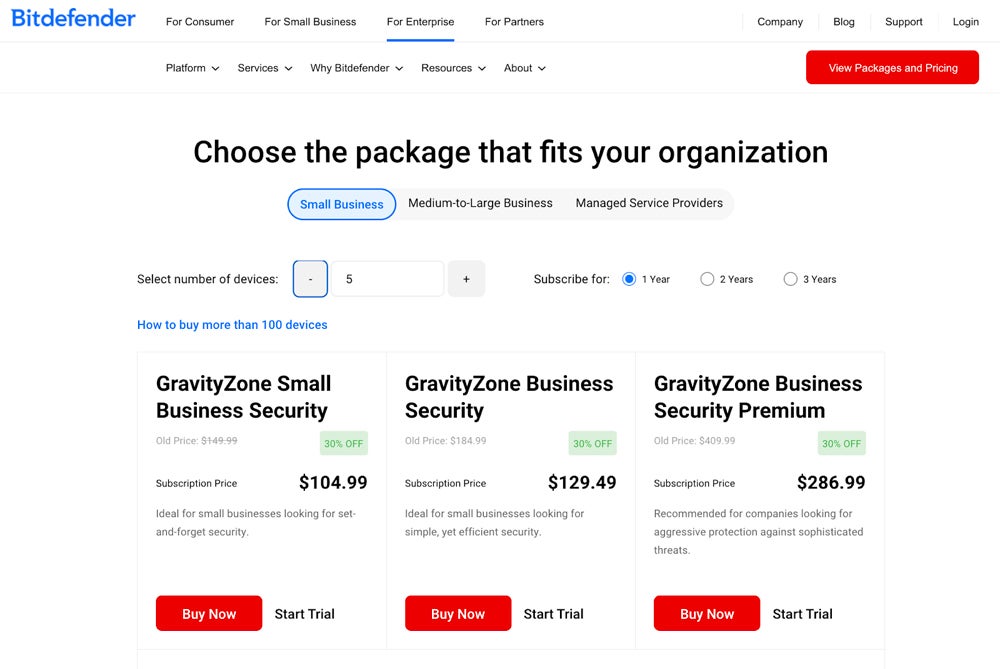This screenshot has height=669, width=1000.
Task: Click the Bitdefender logo
Action: [x=73, y=19]
